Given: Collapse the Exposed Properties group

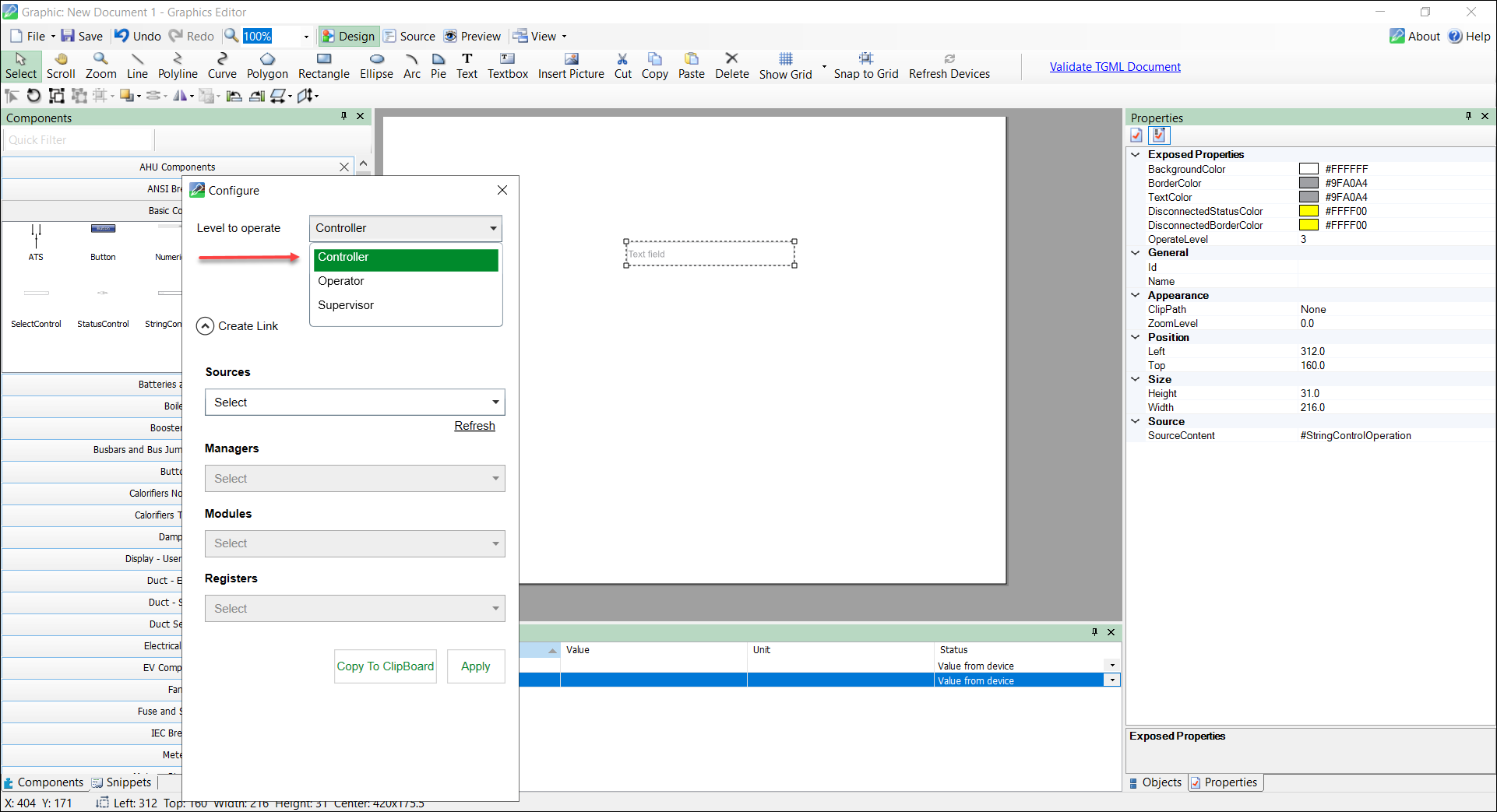Looking at the screenshot, I should (x=1136, y=154).
